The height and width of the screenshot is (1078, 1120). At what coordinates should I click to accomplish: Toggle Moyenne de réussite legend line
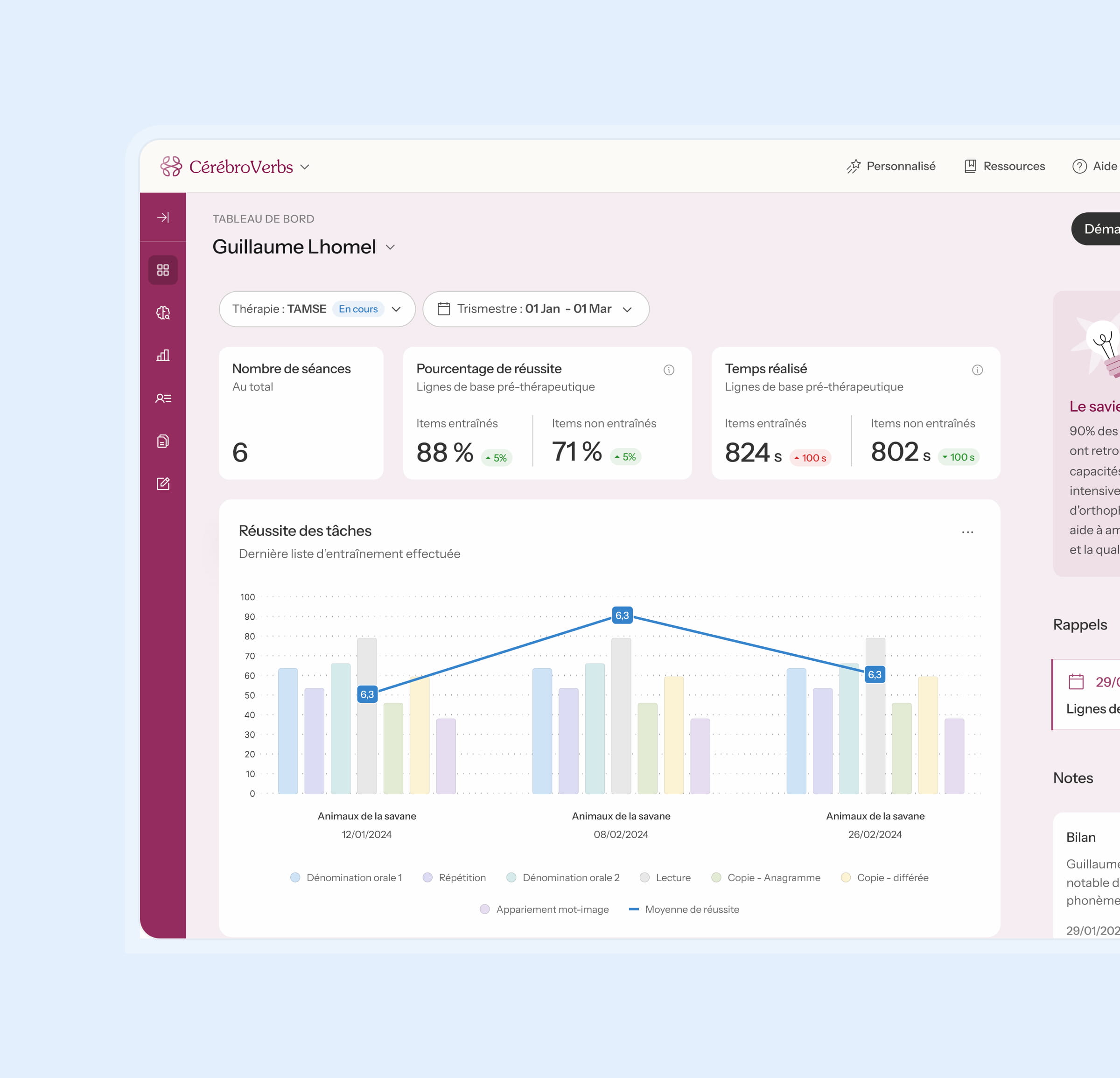click(684, 910)
